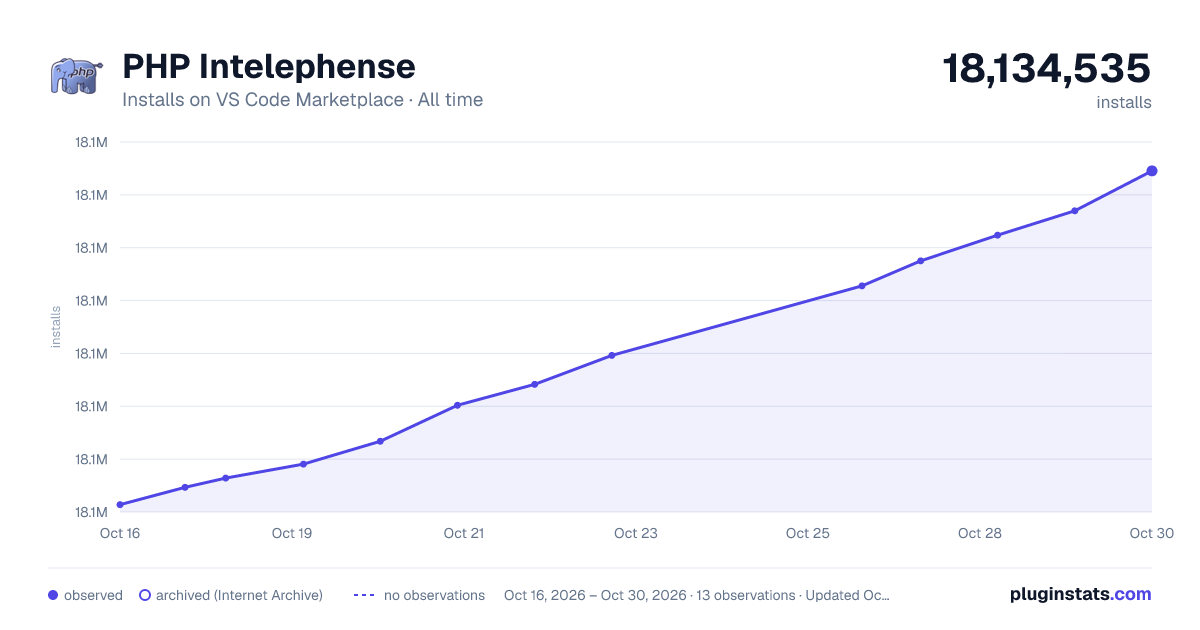Select the data point just after Oct 19

coord(303,464)
